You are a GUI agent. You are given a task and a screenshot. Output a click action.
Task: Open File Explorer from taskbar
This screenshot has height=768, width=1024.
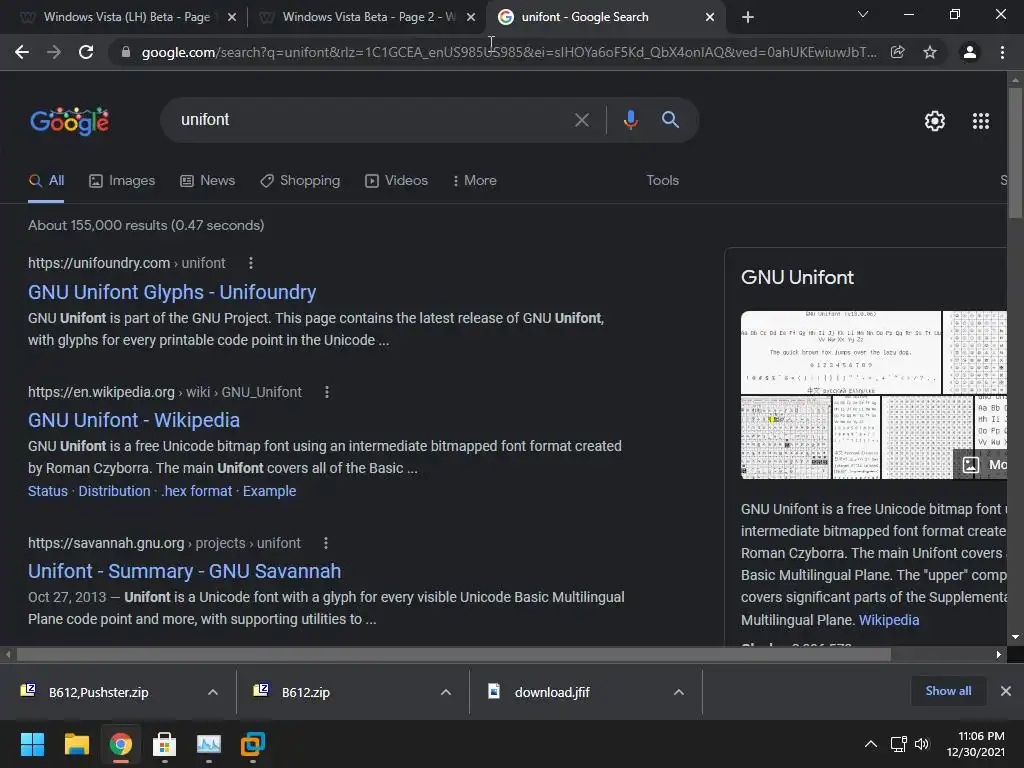(76, 744)
